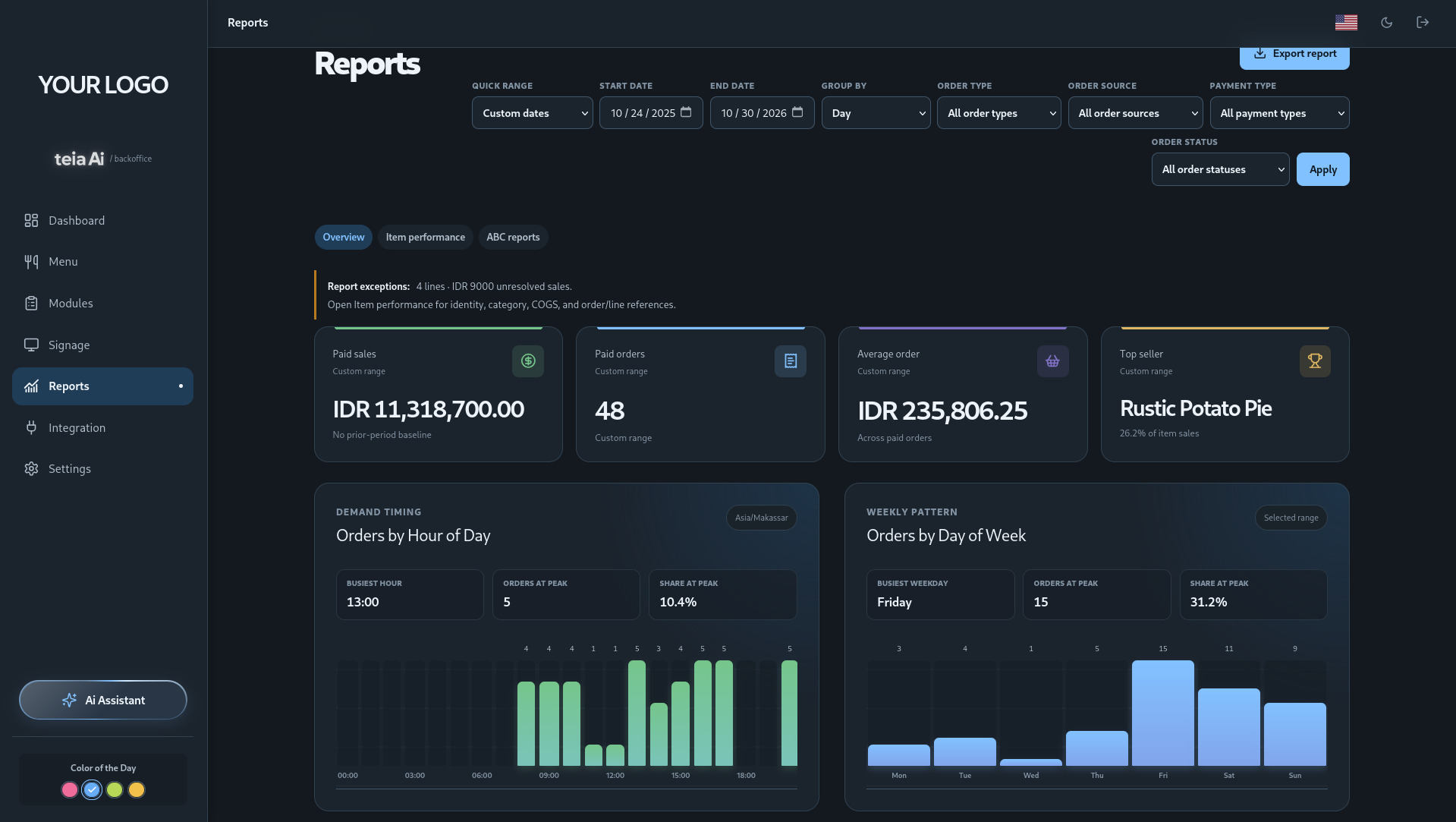
Task: Pick the pink Color of the Day swatch
Action: [69, 790]
